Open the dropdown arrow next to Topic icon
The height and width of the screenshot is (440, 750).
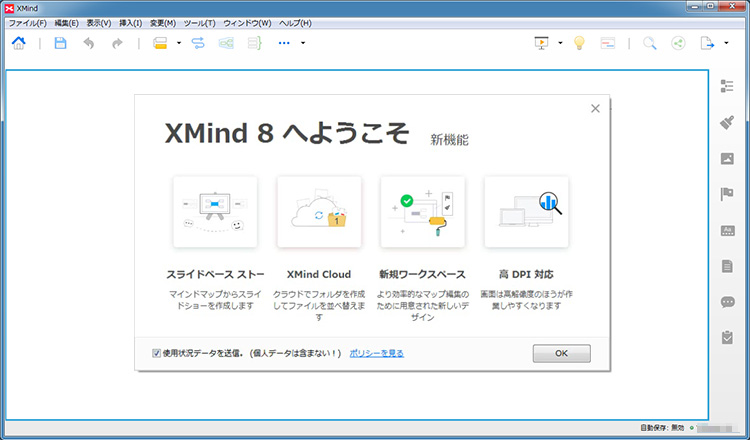point(179,43)
